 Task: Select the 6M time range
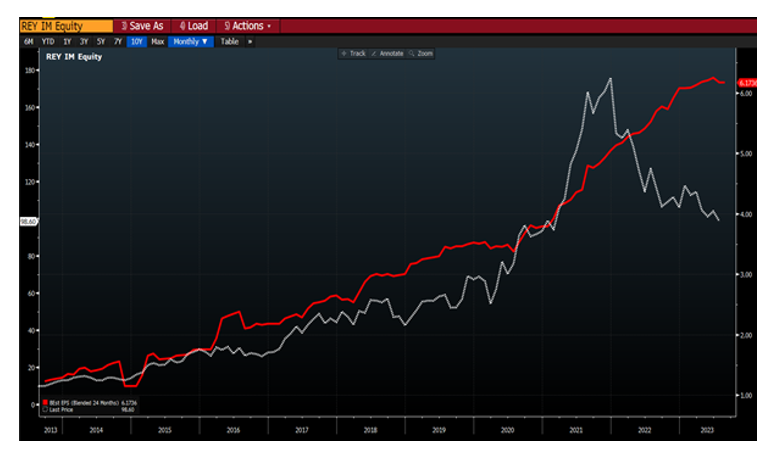29,41
